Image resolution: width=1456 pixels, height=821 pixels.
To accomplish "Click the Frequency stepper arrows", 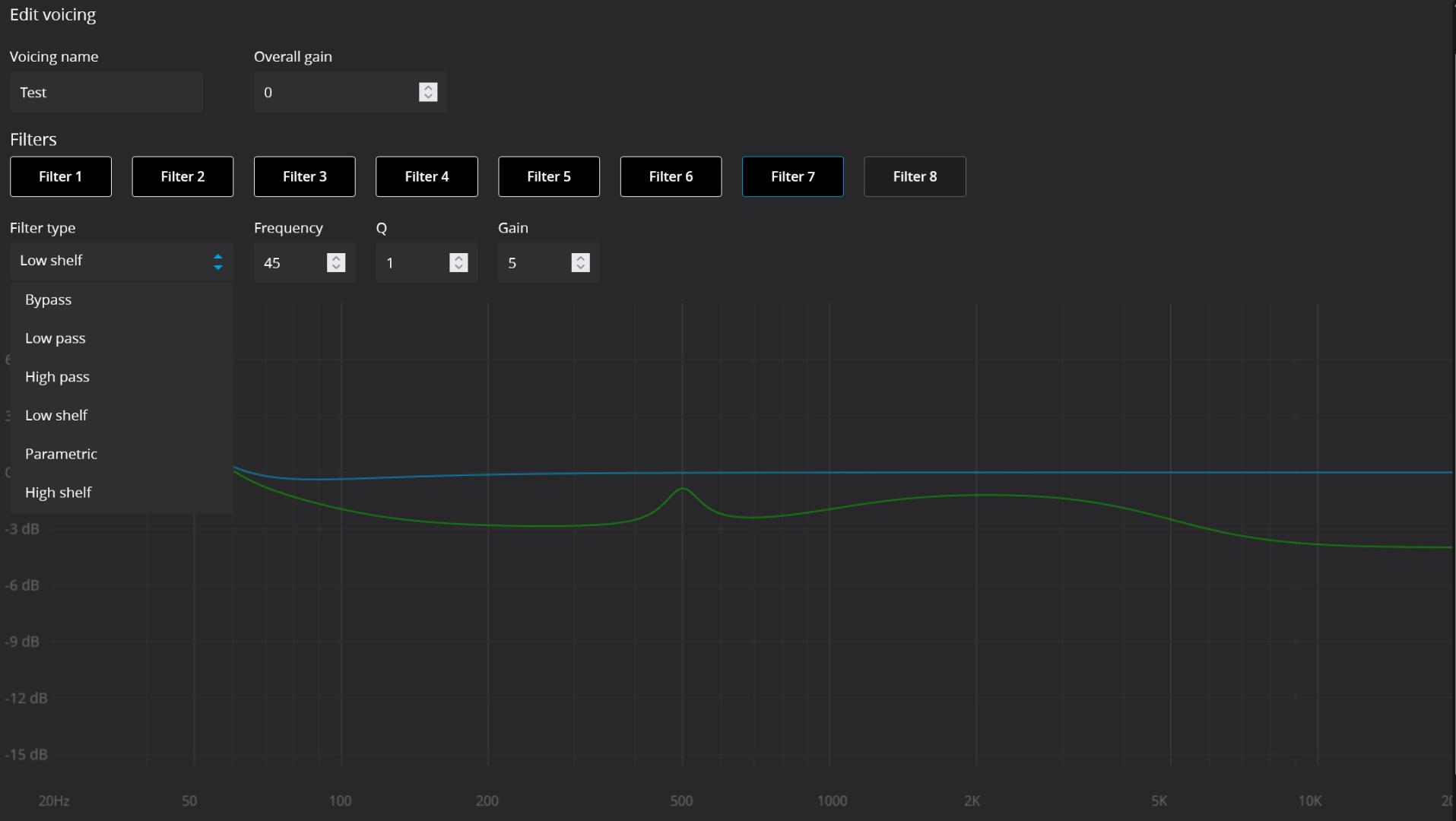I will (336, 262).
